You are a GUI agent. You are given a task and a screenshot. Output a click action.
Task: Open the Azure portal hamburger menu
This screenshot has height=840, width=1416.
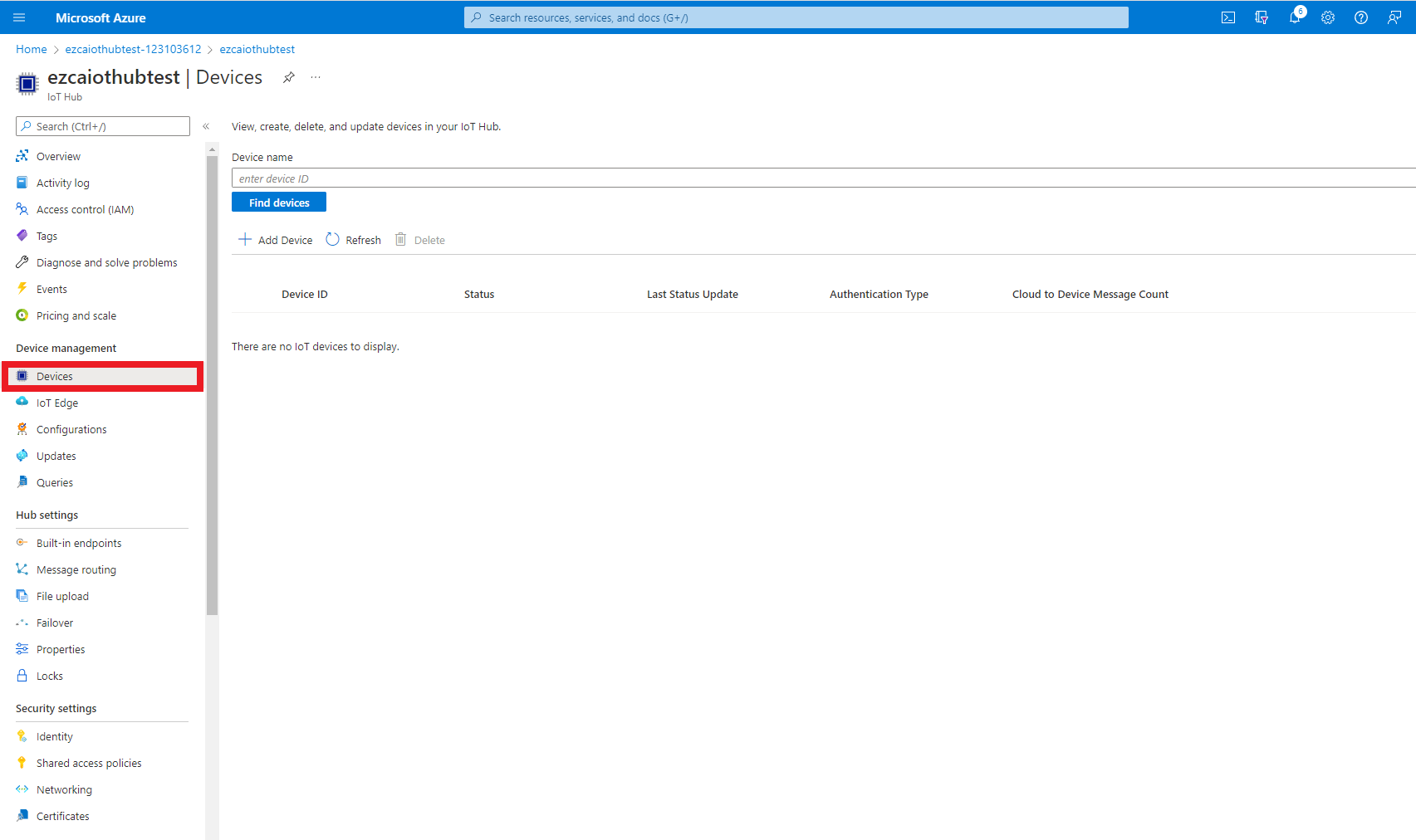pos(19,17)
